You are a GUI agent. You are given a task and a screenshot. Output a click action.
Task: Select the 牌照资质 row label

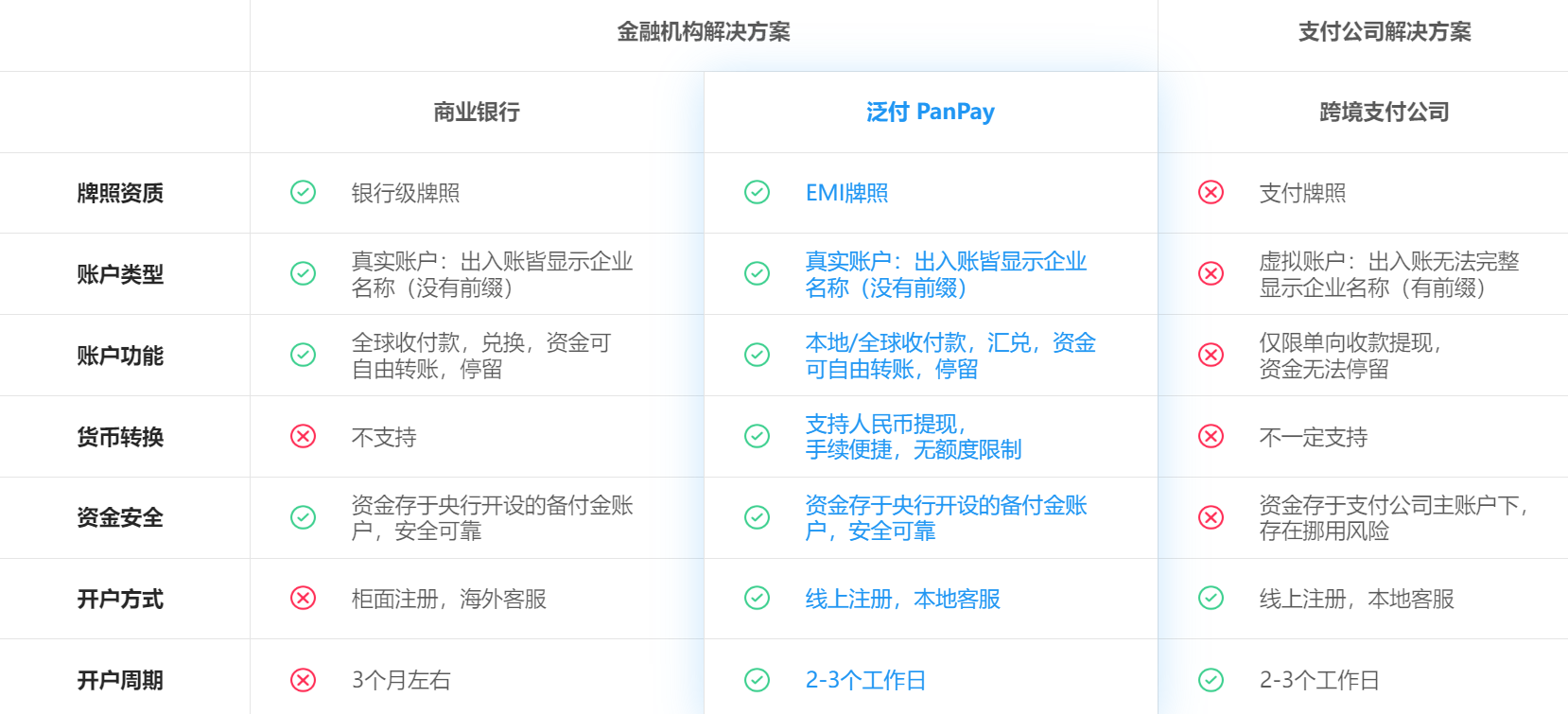pyautogui.click(x=120, y=193)
